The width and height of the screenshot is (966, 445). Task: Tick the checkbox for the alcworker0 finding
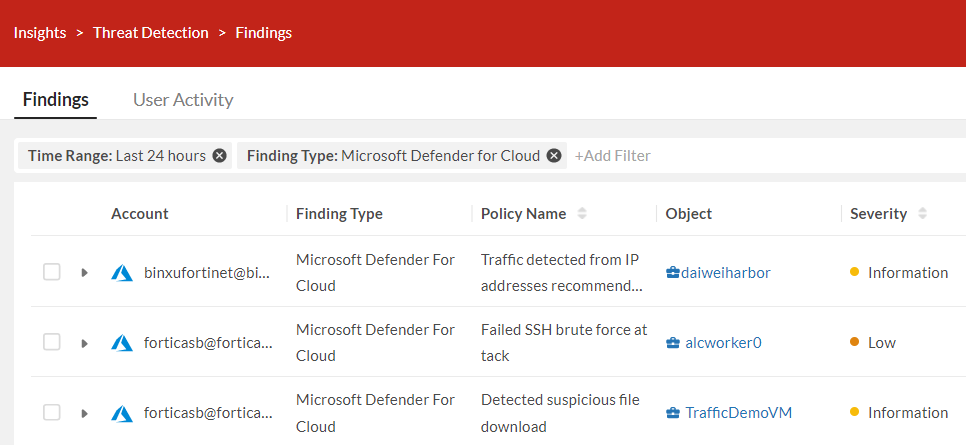coord(52,343)
